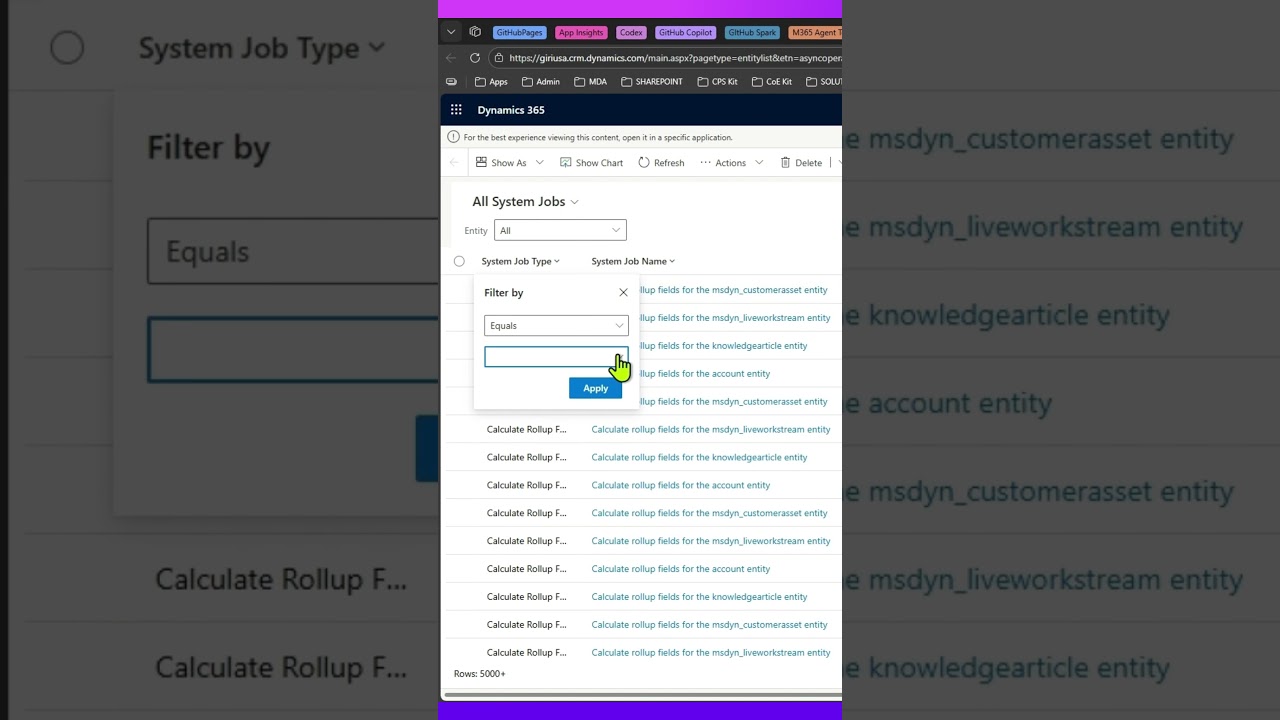
Task: Open the System Job Type column header menu
Action: coord(520,261)
